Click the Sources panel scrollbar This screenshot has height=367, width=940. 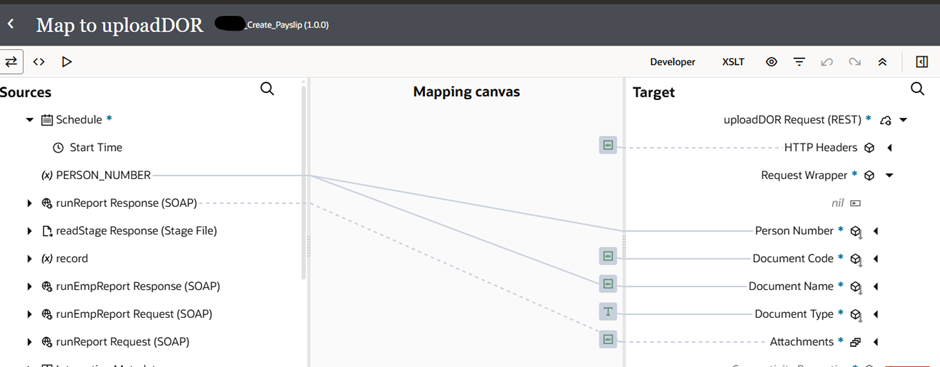(x=303, y=183)
